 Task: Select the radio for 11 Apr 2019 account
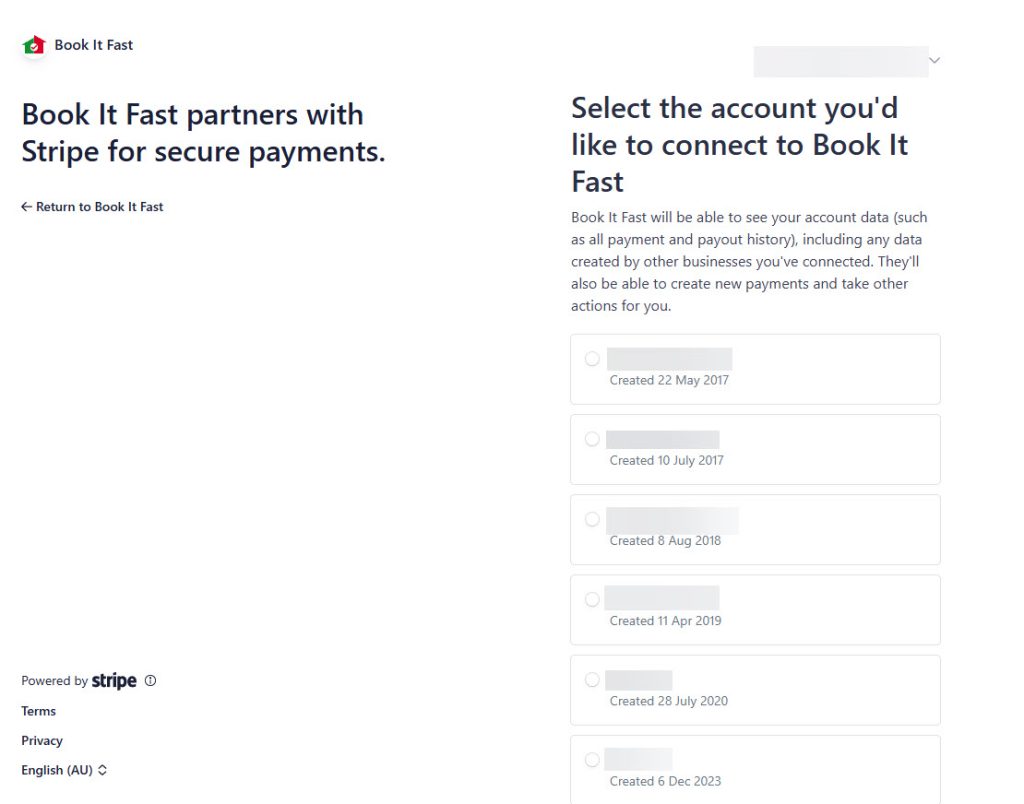point(592,599)
